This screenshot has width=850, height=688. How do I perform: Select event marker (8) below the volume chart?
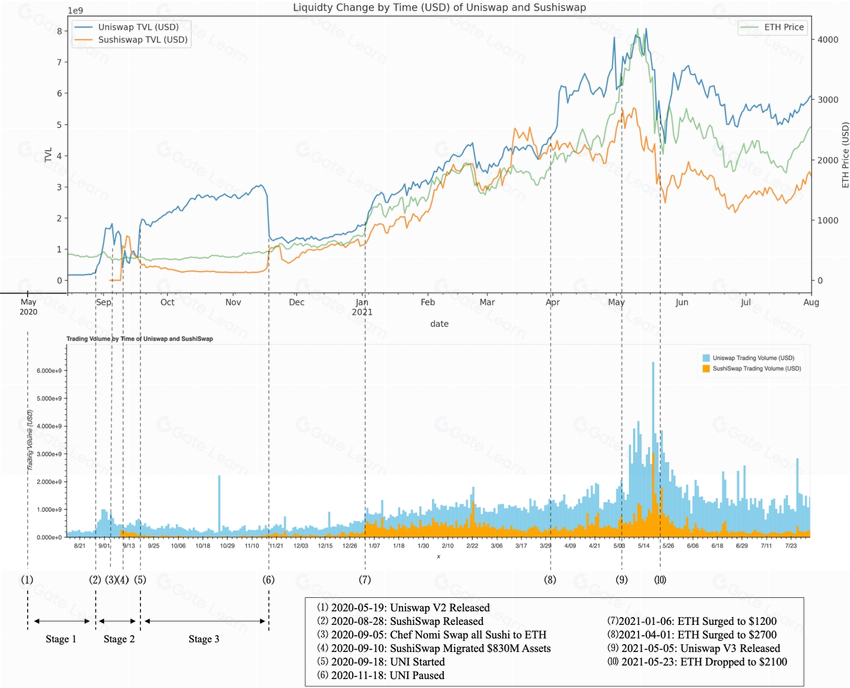click(550, 580)
